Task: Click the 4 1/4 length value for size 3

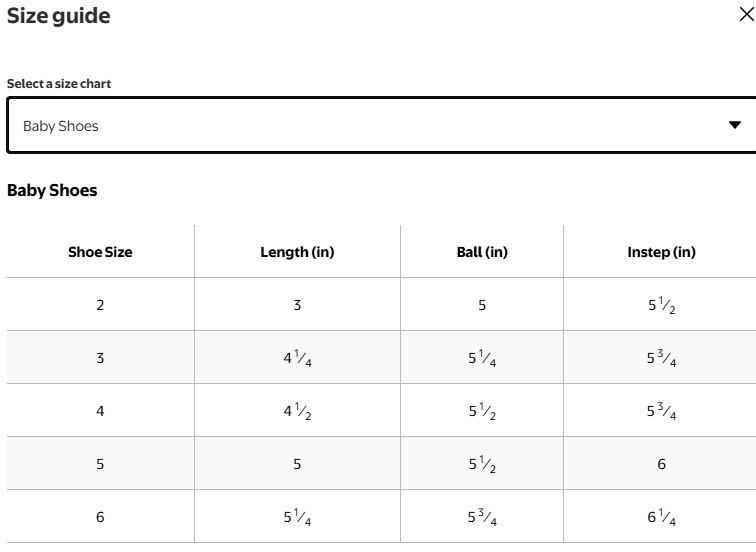Action: pyautogui.click(x=297, y=358)
